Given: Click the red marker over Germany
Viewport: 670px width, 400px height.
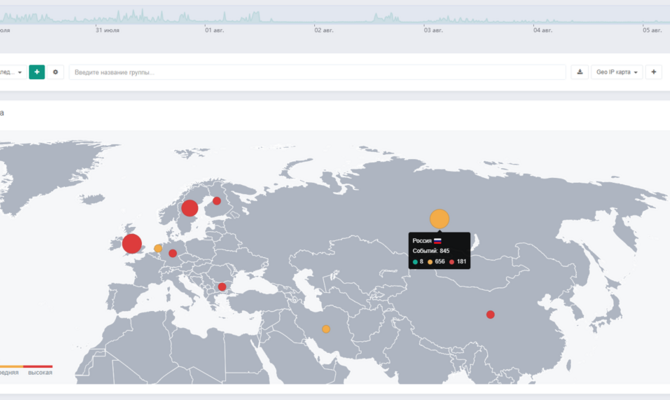Looking at the screenshot, I should click(x=173, y=253).
